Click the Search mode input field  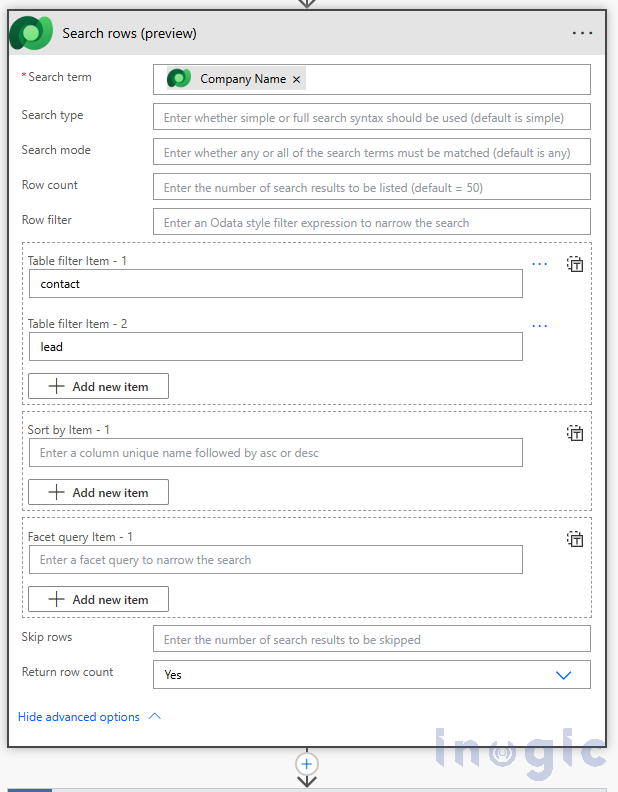[371, 152]
